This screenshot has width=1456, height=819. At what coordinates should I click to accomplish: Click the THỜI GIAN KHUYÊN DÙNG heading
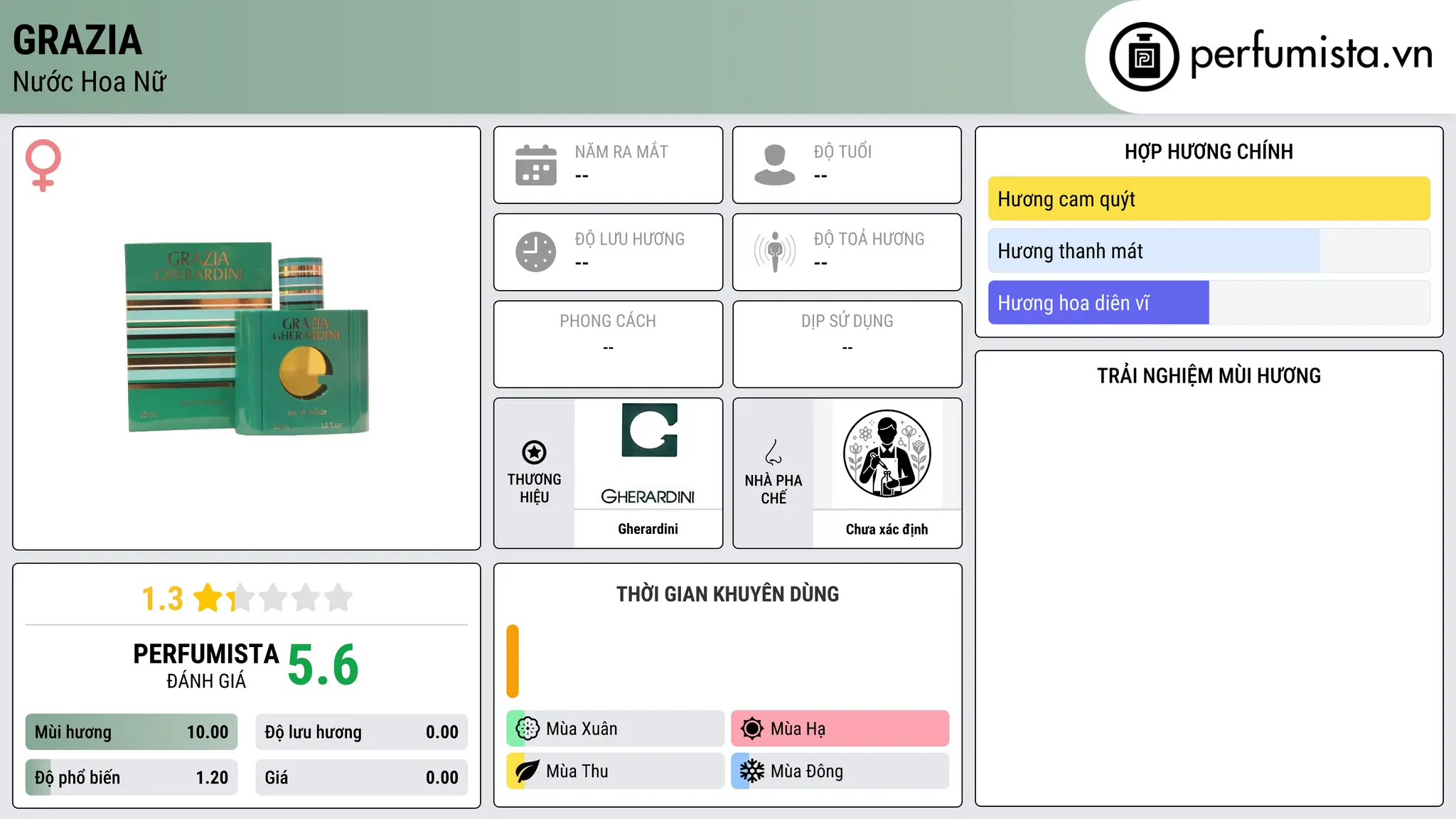click(727, 594)
